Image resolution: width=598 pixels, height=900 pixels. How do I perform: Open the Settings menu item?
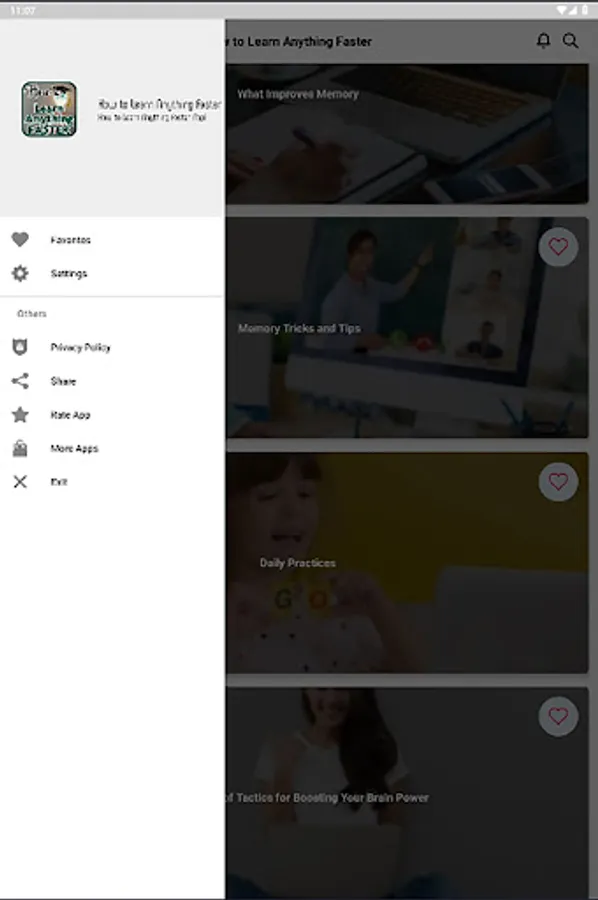point(112,274)
